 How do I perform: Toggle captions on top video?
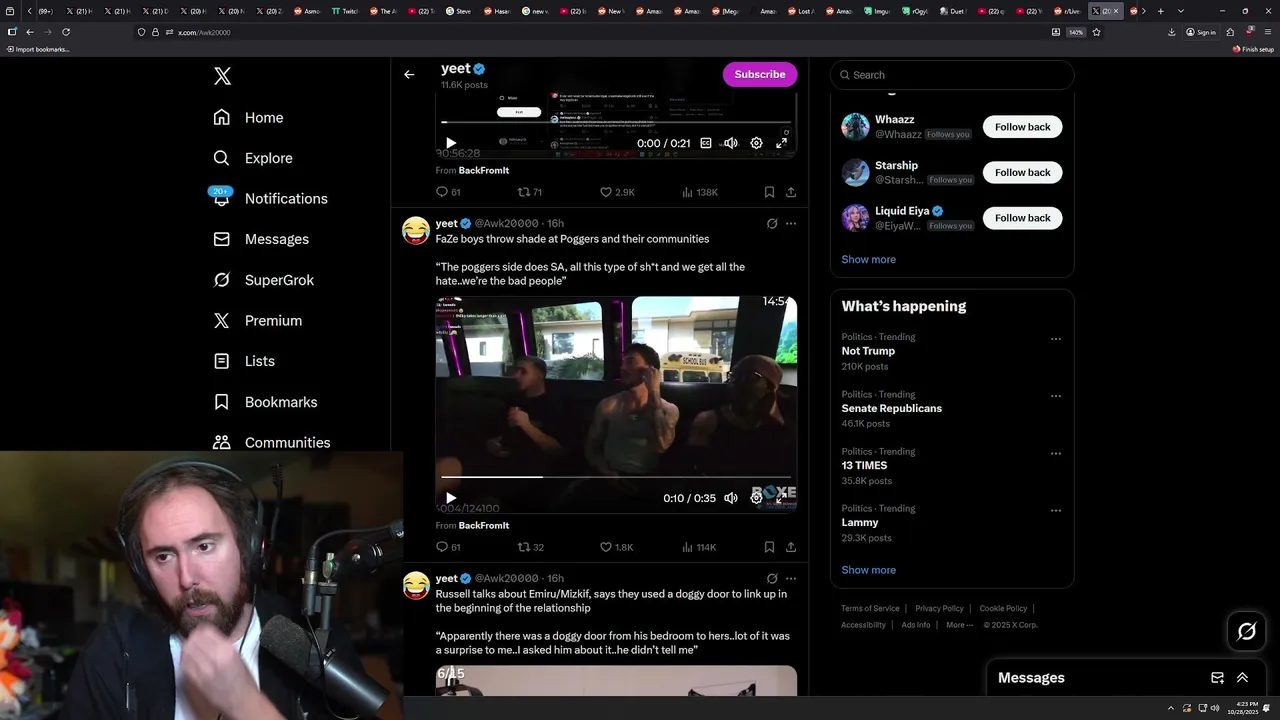tap(706, 143)
